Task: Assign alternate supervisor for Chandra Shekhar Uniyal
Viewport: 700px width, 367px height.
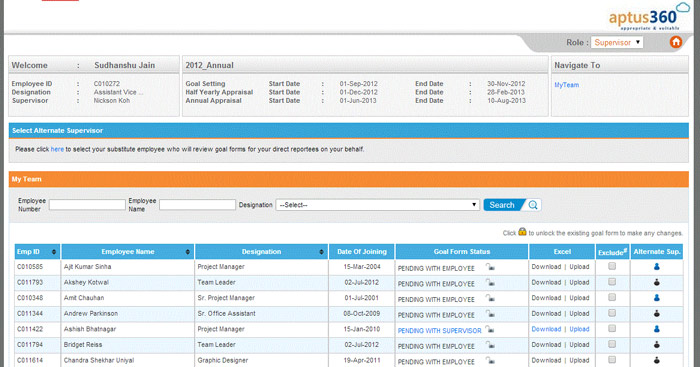Action: pos(656,360)
